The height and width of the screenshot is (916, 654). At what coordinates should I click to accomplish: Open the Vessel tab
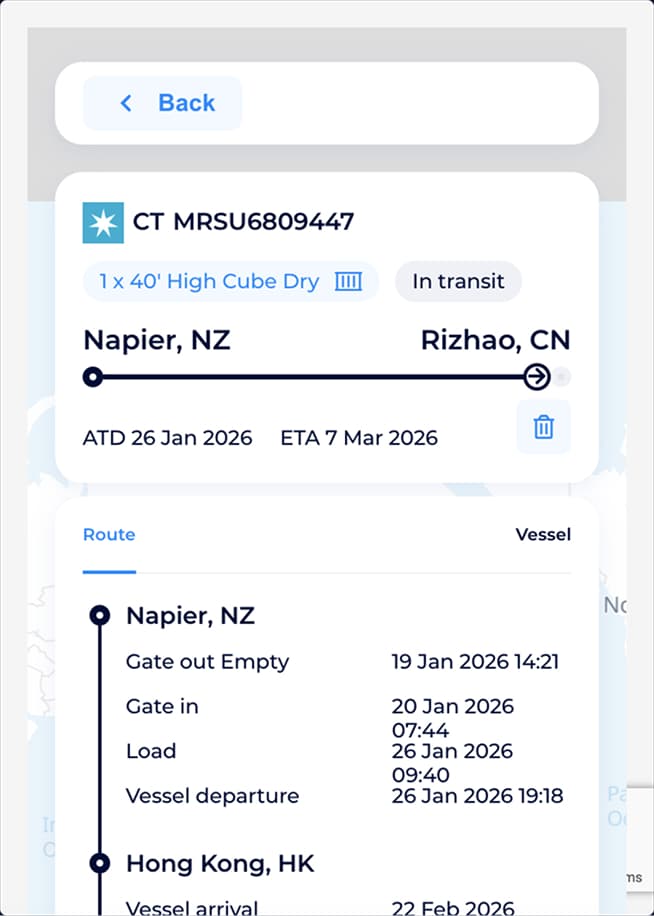(x=543, y=535)
